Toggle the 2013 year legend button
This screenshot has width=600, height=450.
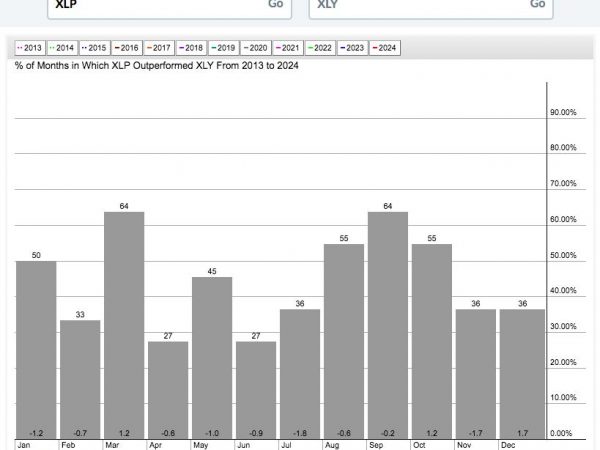click(x=30, y=48)
